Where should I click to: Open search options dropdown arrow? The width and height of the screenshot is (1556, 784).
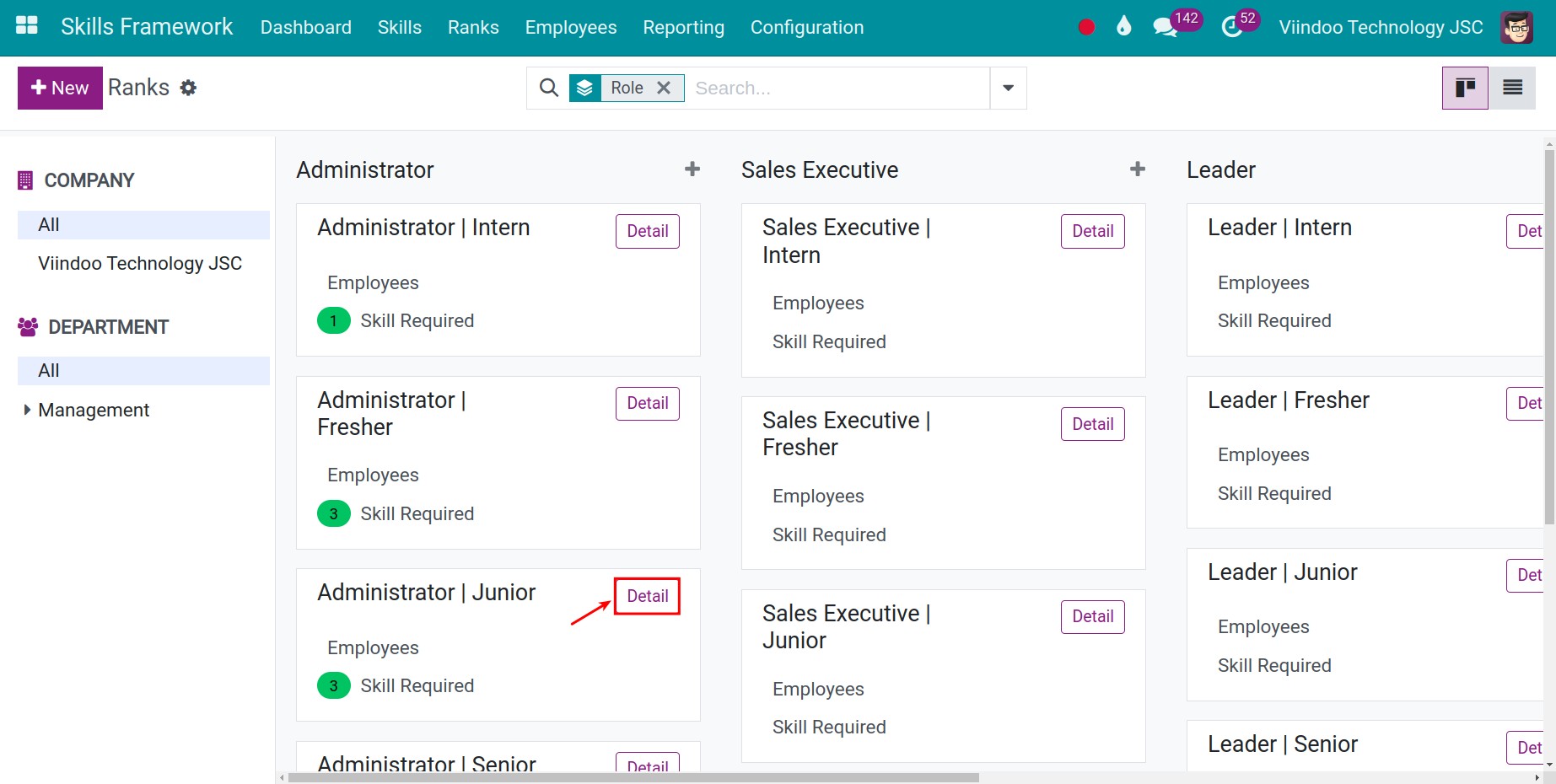tap(1008, 88)
